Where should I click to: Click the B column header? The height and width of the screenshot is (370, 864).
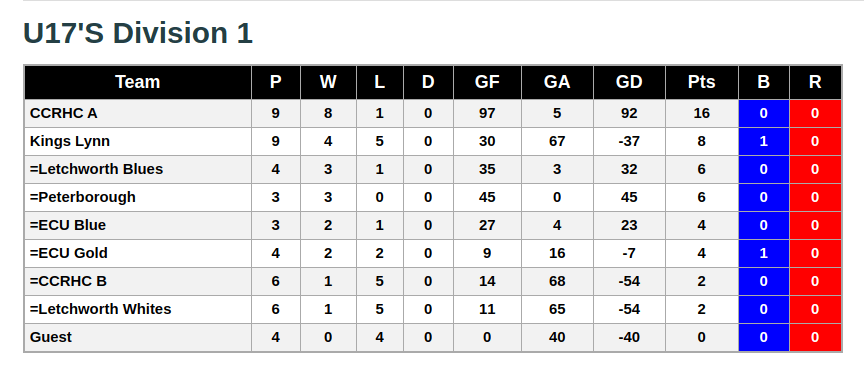point(763,82)
